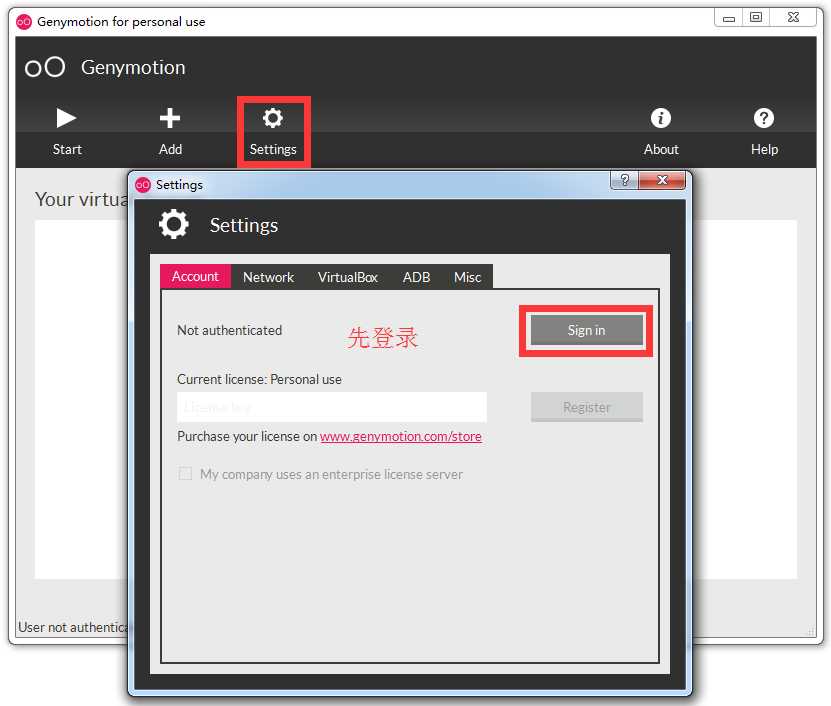The height and width of the screenshot is (706, 831).
Task: Click the Add plus icon in the toolbar
Action: pos(170,118)
